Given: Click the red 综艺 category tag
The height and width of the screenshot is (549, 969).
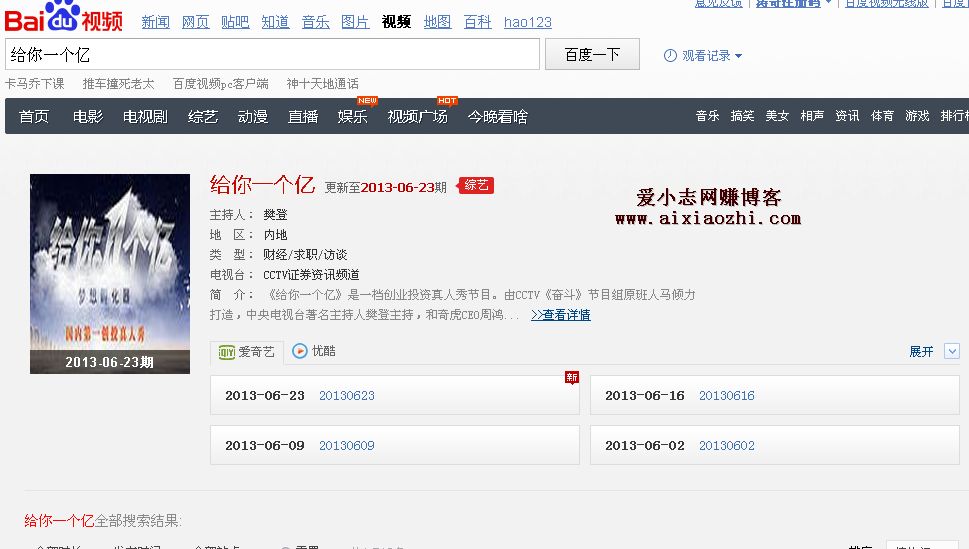Looking at the screenshot, I should point(476,185).
